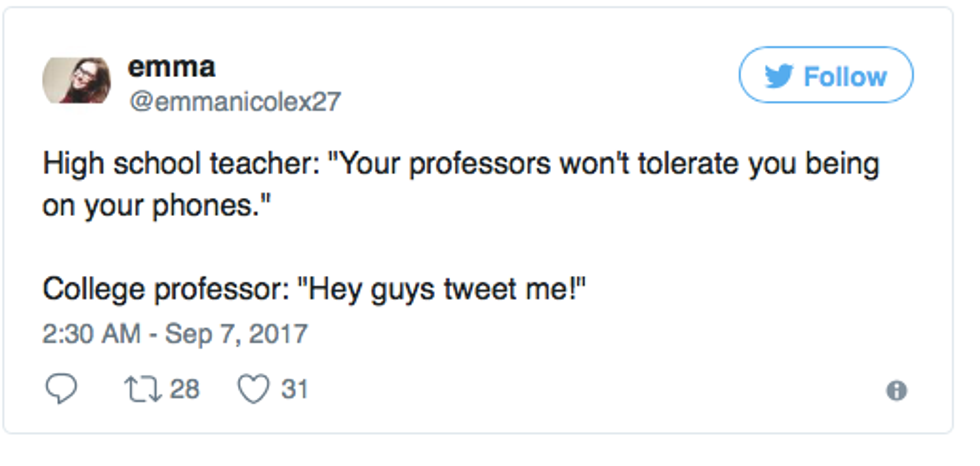
Task: Visit the @emmanicolex27 handle
Action: pos(234,101)
